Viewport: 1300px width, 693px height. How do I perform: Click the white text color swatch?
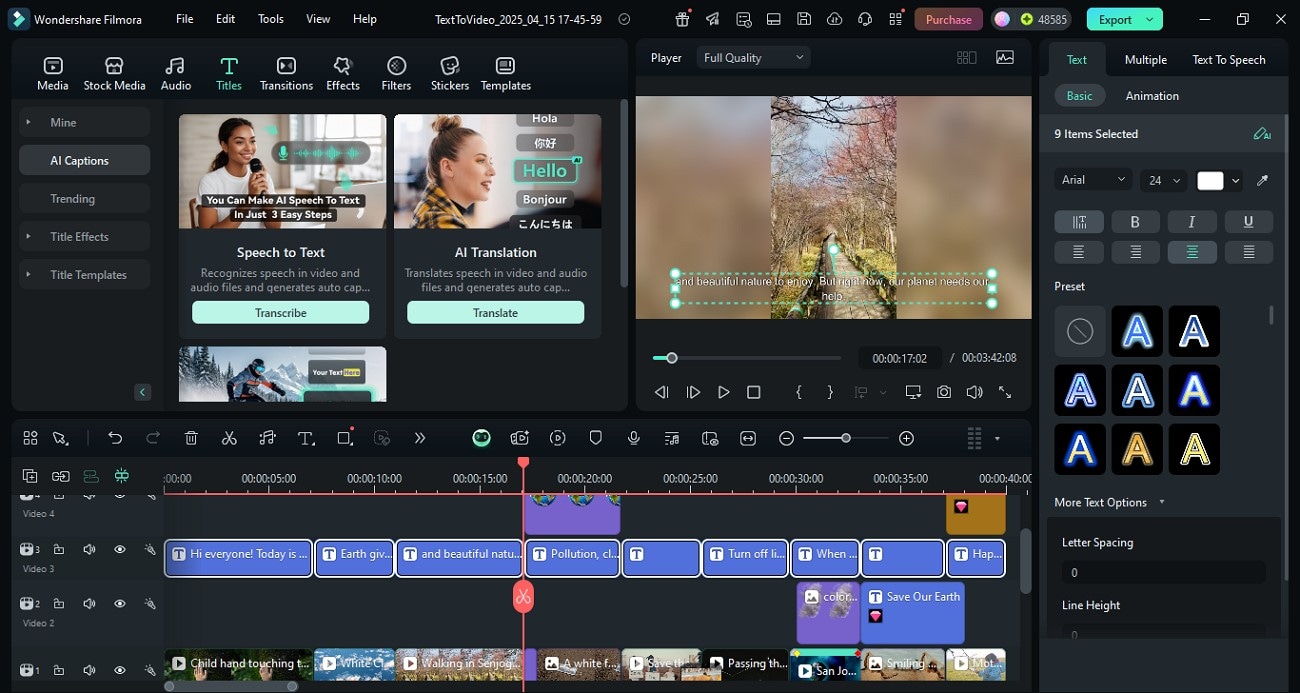pos(1210,181)
